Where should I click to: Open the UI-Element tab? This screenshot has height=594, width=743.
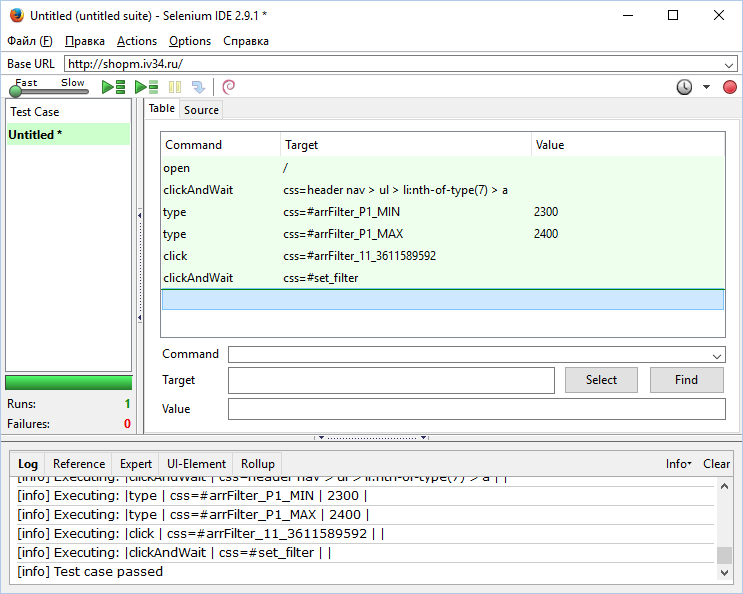pyautogui.click(x=197, y=464)
